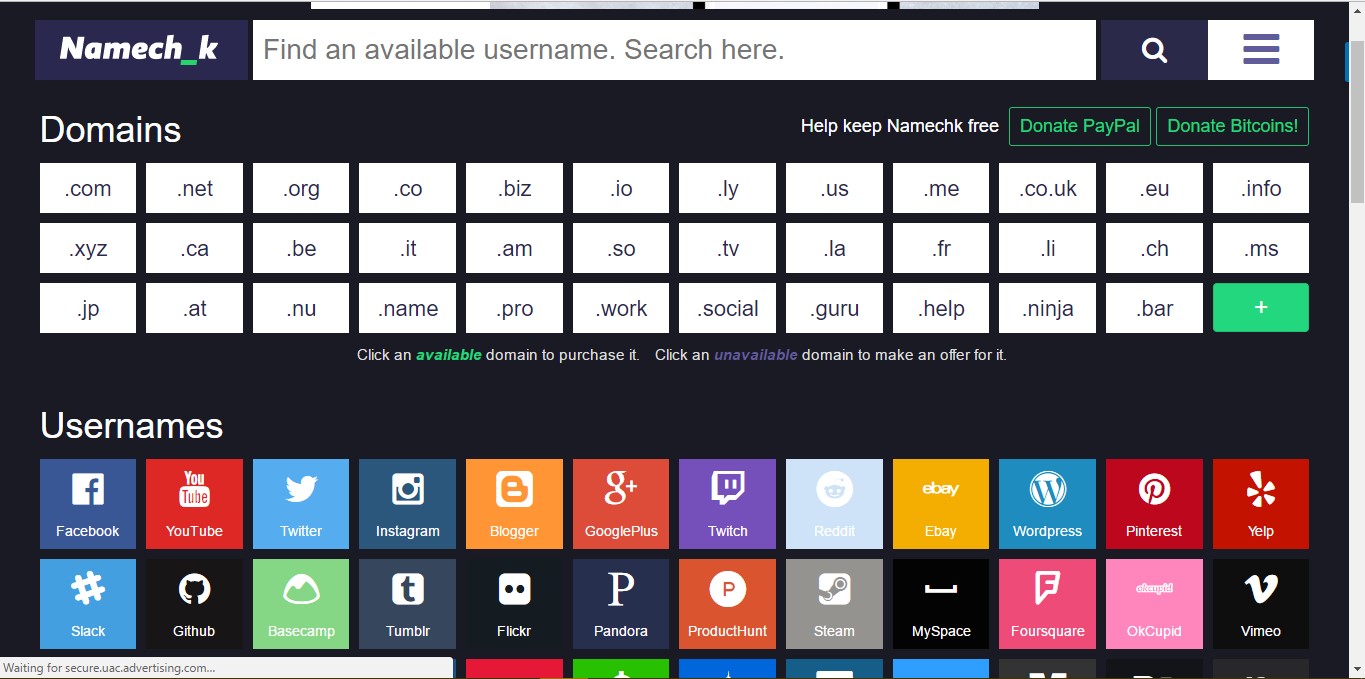
Task: Click the .biz domain tile
Action: (514, 188)
